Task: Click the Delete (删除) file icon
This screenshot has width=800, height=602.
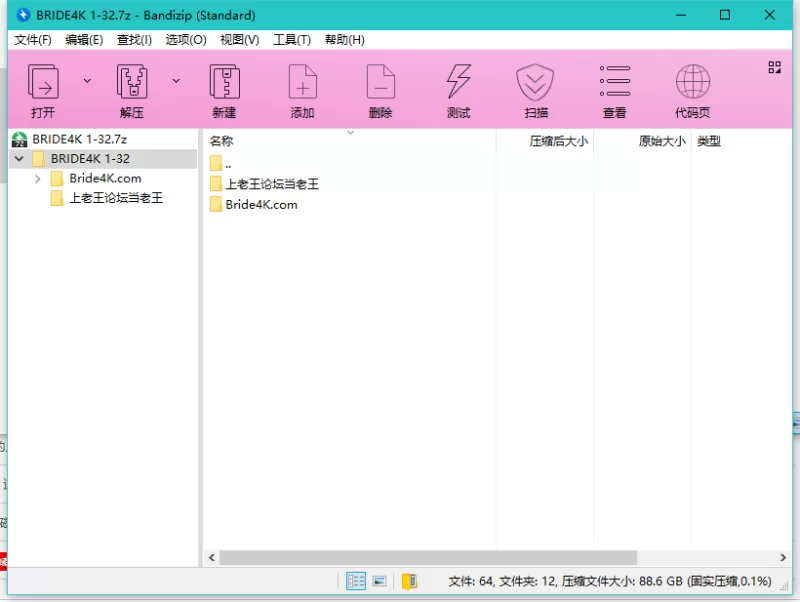Action: pyautogui.click(x=381, y=82)
